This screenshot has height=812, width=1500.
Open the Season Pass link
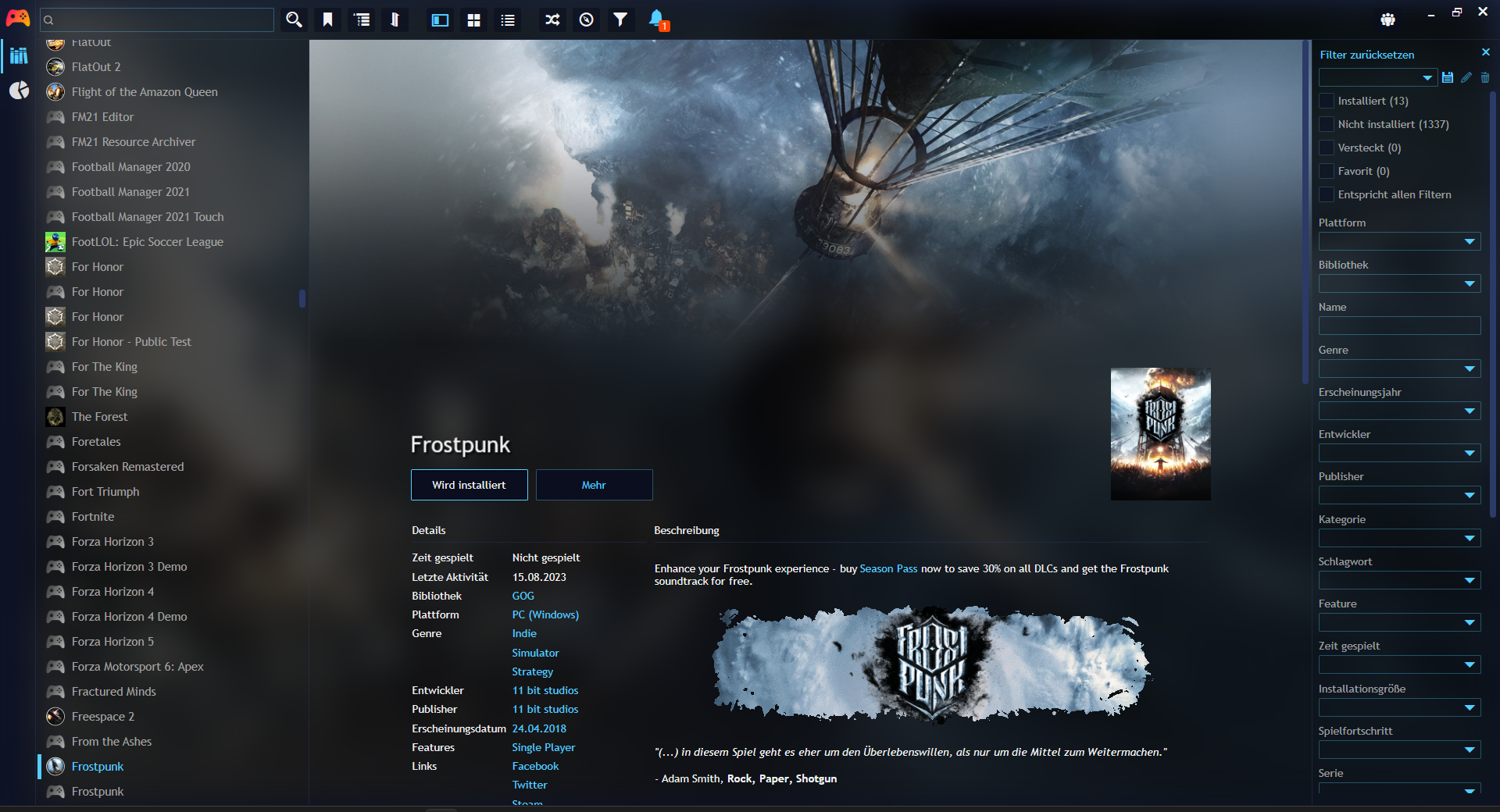(x=888, y=568)
